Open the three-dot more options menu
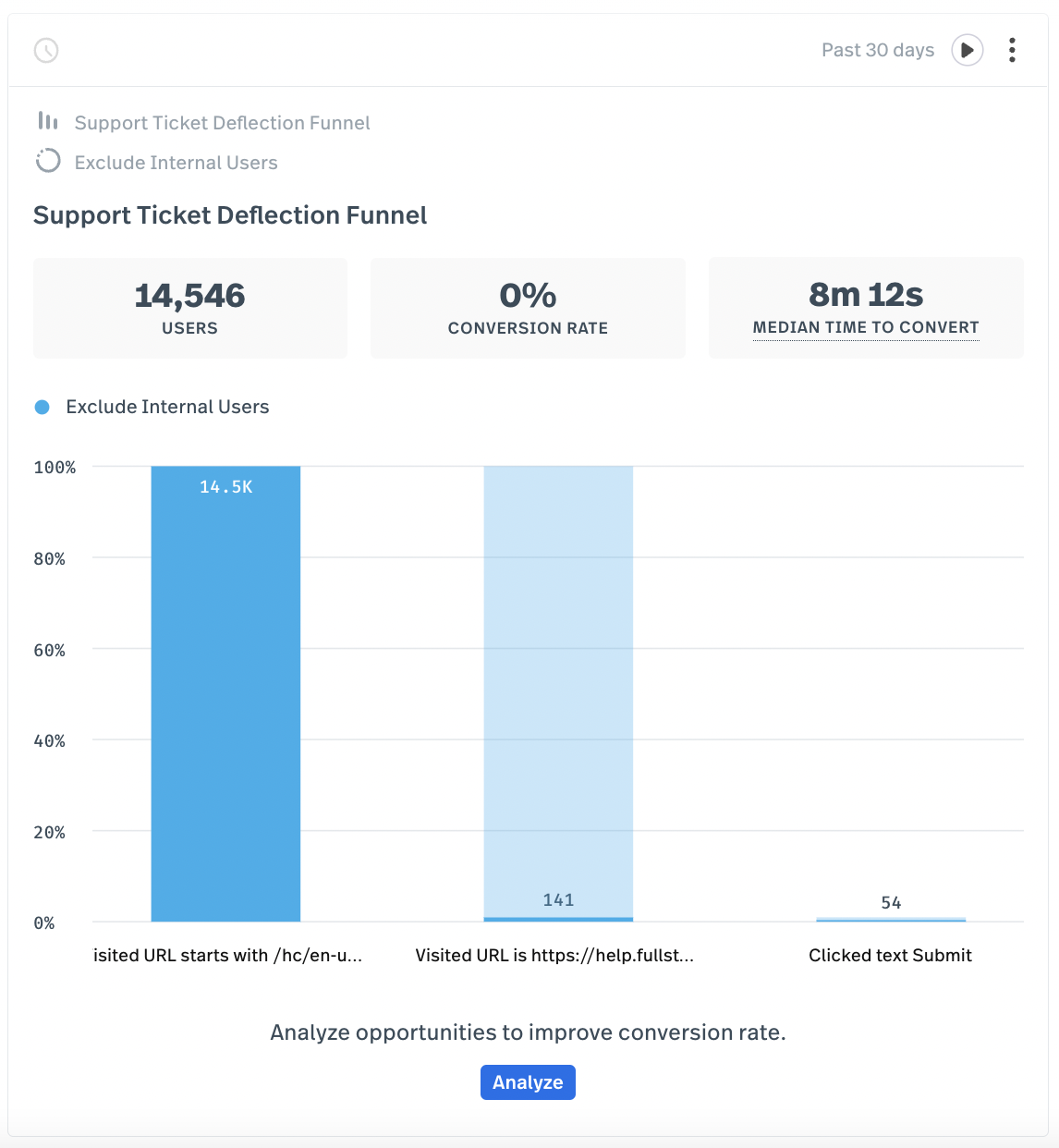 pyautogui.click(x=1012, y=50)
